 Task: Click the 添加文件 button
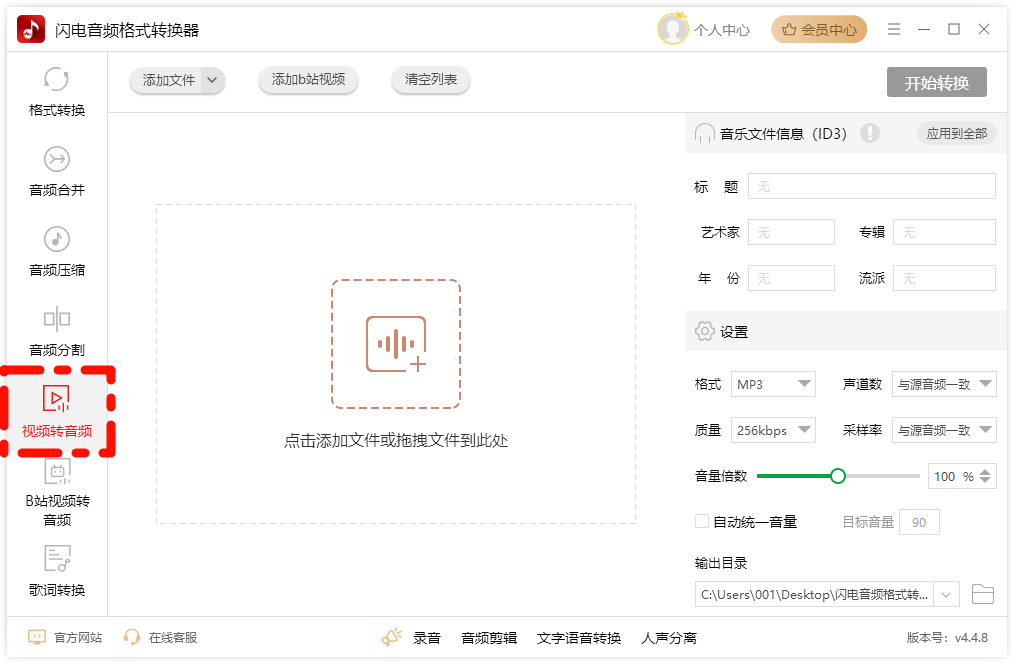[x=167, y=80]
